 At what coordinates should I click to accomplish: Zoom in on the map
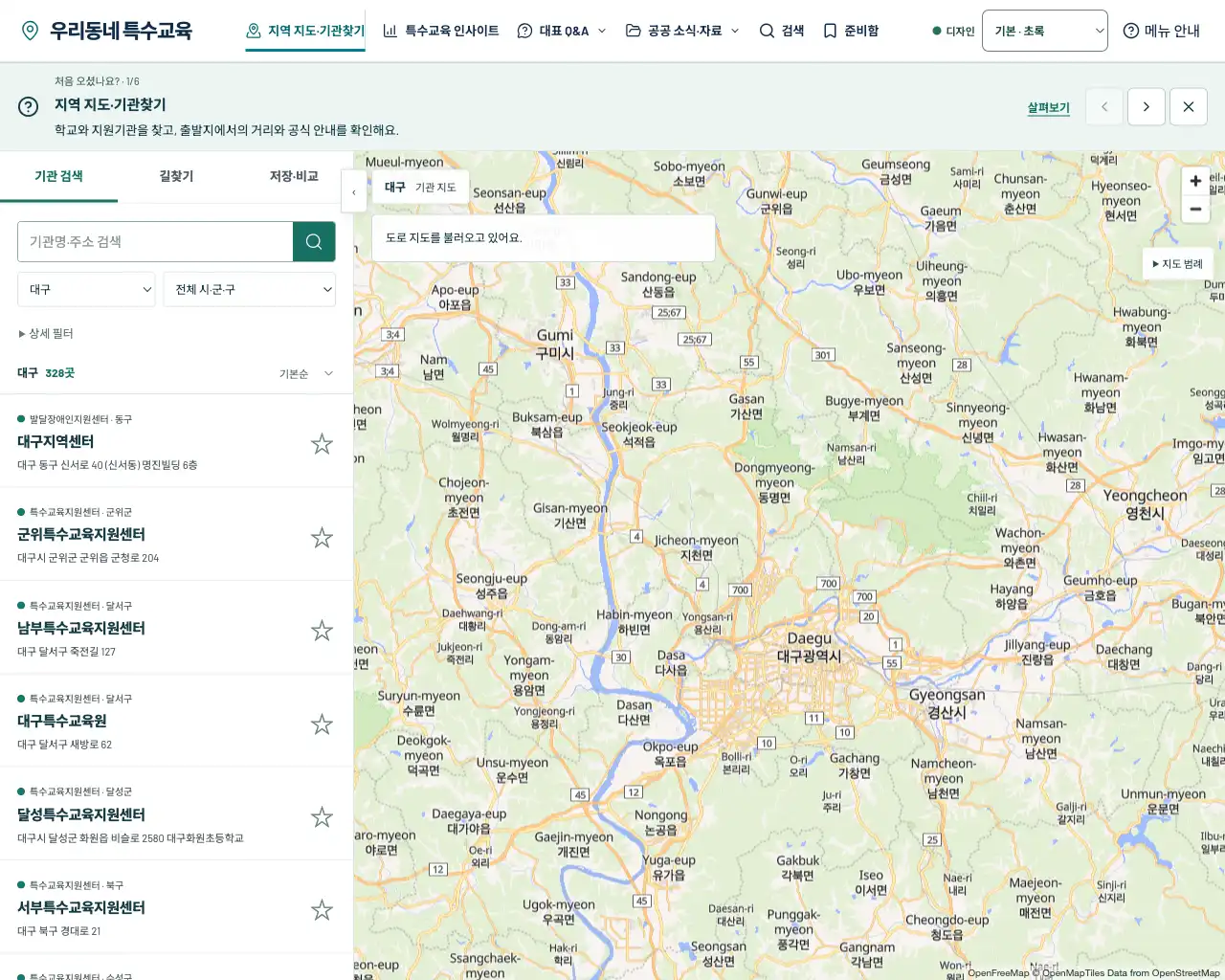pyautogui.click(x=1195, y=181)
